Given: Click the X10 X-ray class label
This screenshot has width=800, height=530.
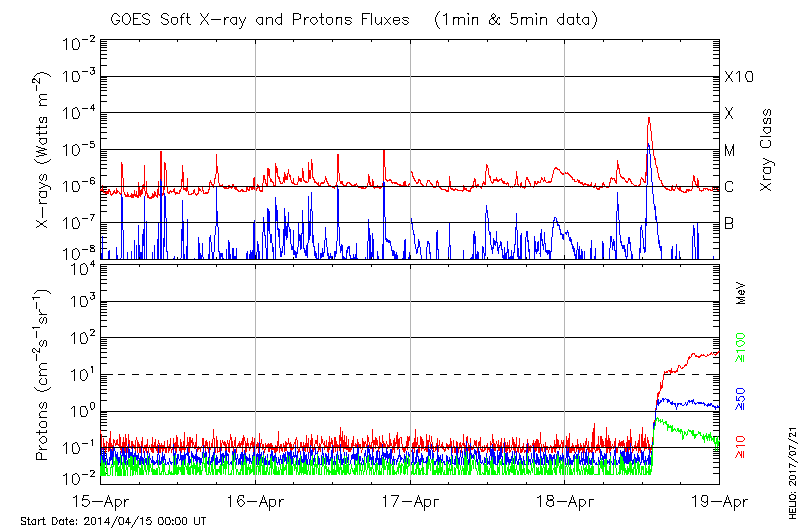Looking at the screenshot, I should tap(737, 77).
